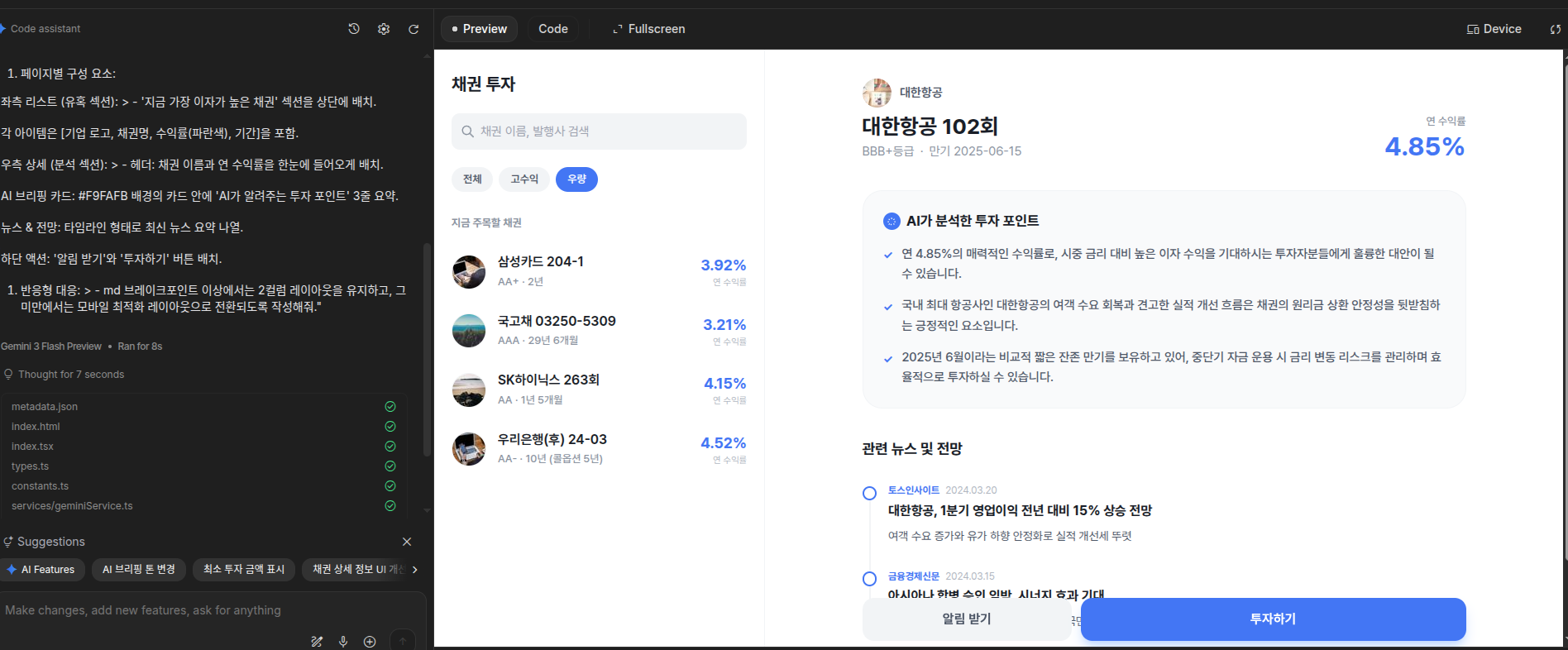Open the chat history clock icon
The height and width of the screenshot is (650, 1568).
tap(354, 29)
